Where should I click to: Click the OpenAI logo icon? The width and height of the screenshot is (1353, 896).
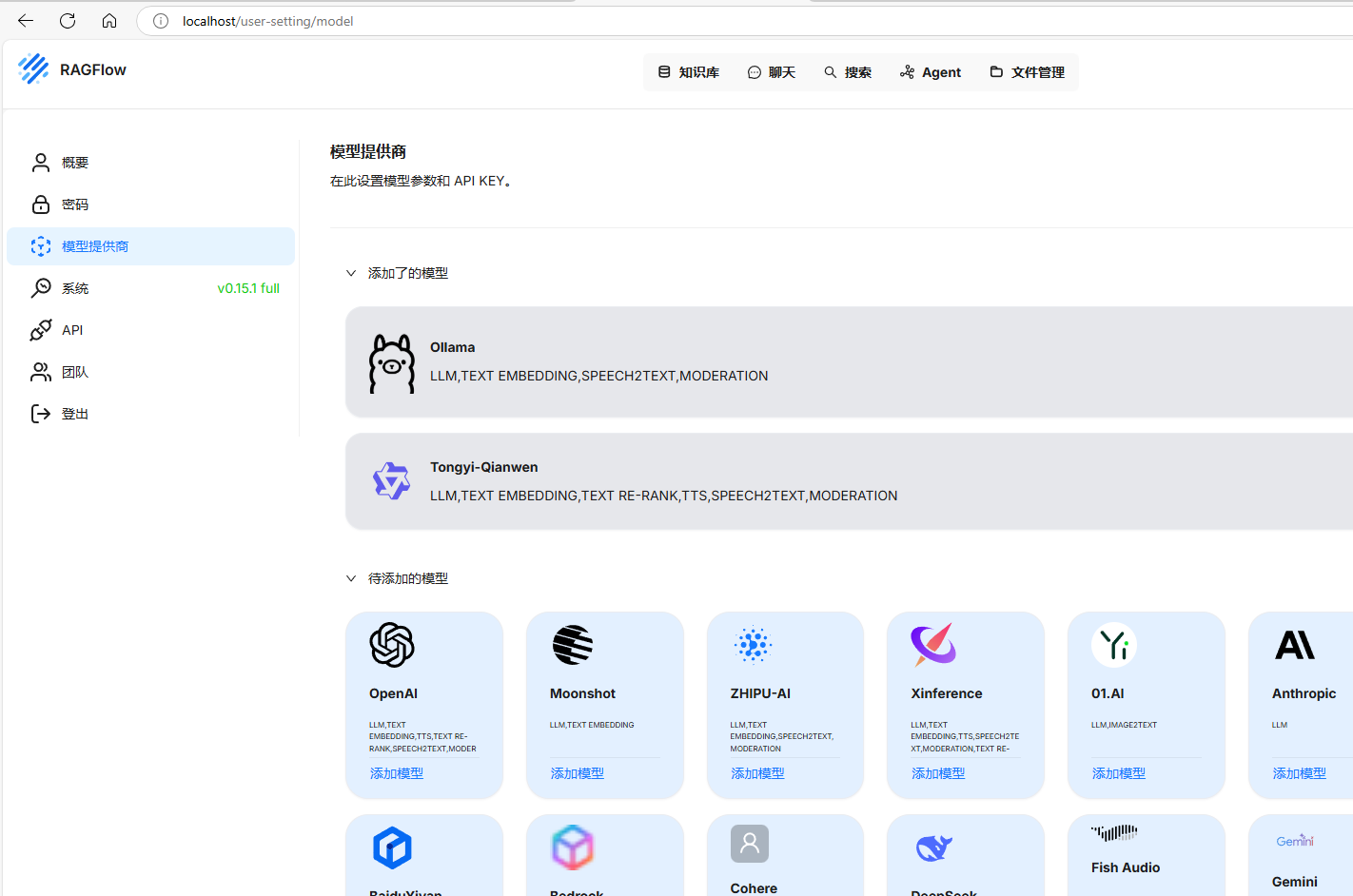point(392,645)
